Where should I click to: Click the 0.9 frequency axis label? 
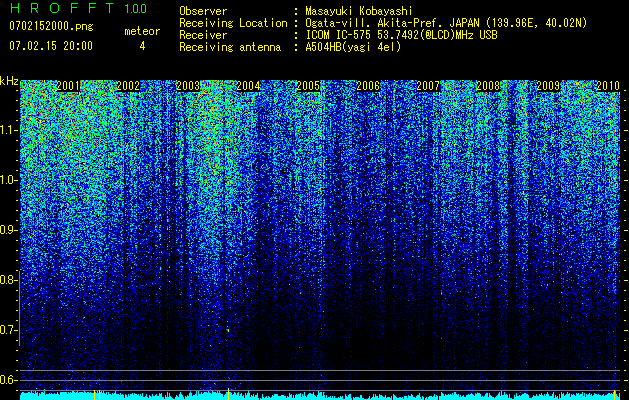coord(7,230)
